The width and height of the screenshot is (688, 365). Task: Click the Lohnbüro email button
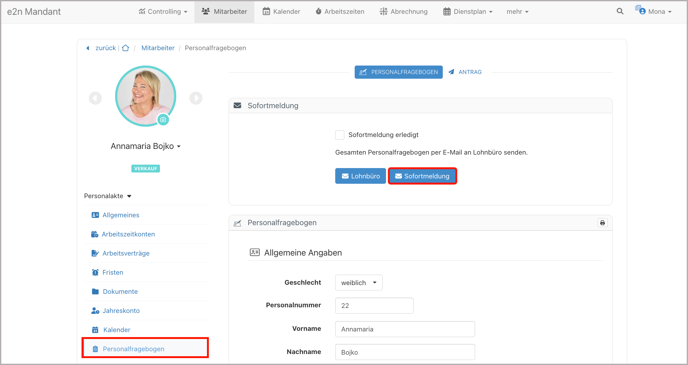(361, 176)
